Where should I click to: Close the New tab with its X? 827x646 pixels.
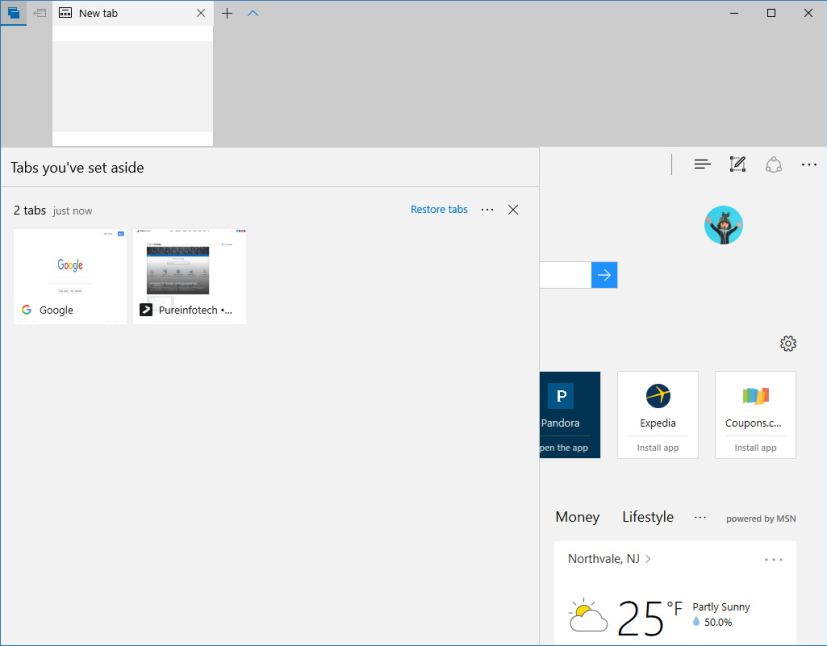200,13
